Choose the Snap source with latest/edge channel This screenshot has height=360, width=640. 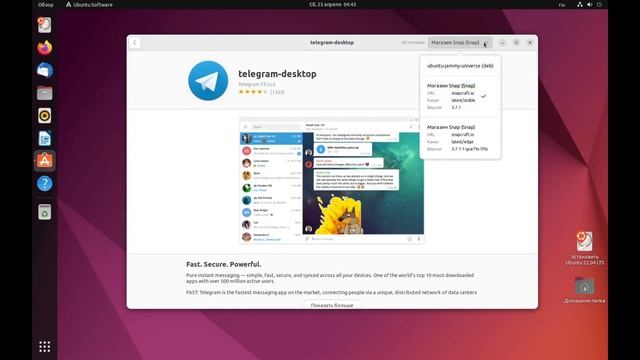coord(460,138)
